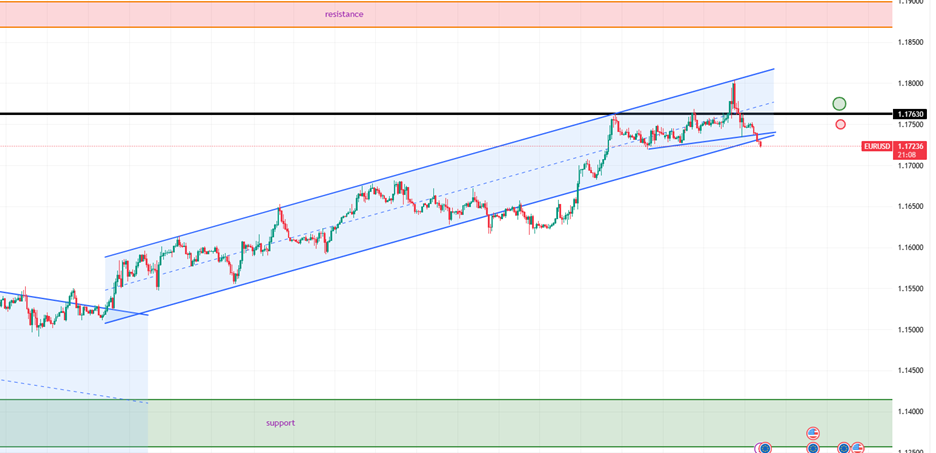Screen dimensions: 936x453
Task: Click the red EURUSD symbol label
Action: tap(878, 146)
